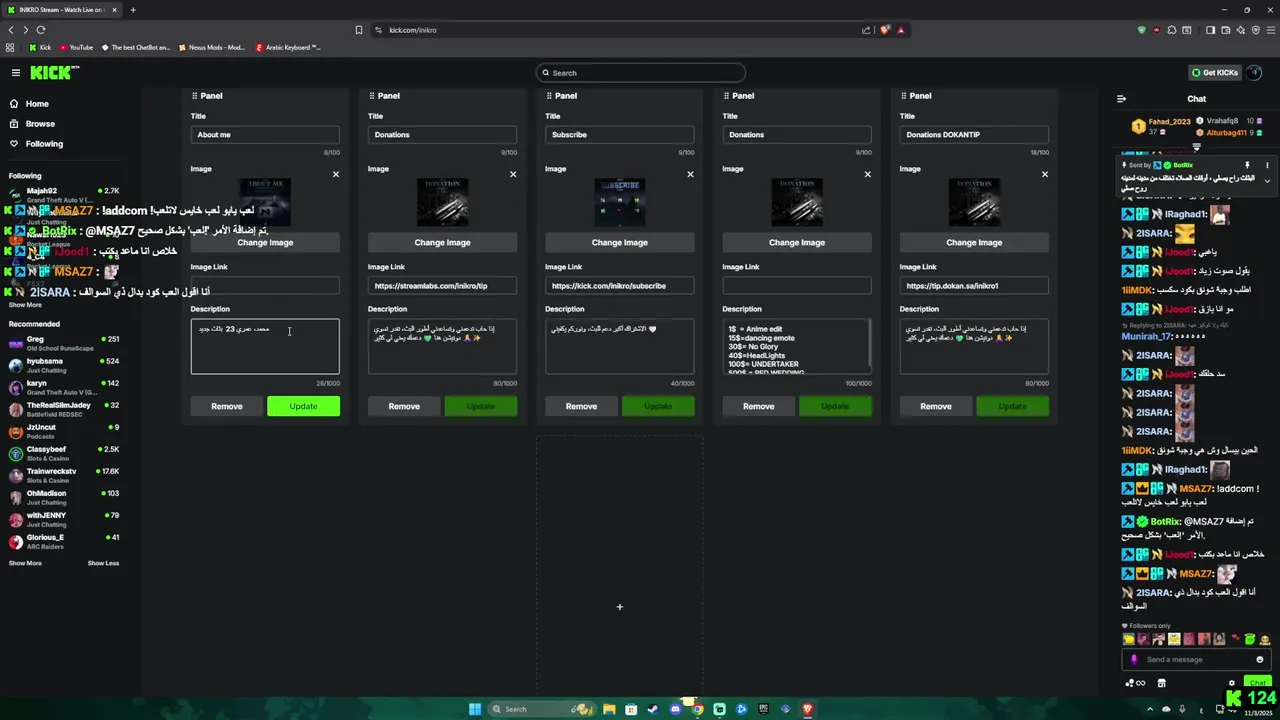Expand the chat leaderboard handle
The image size is (1280, 720).
(x=1196, y=148)
